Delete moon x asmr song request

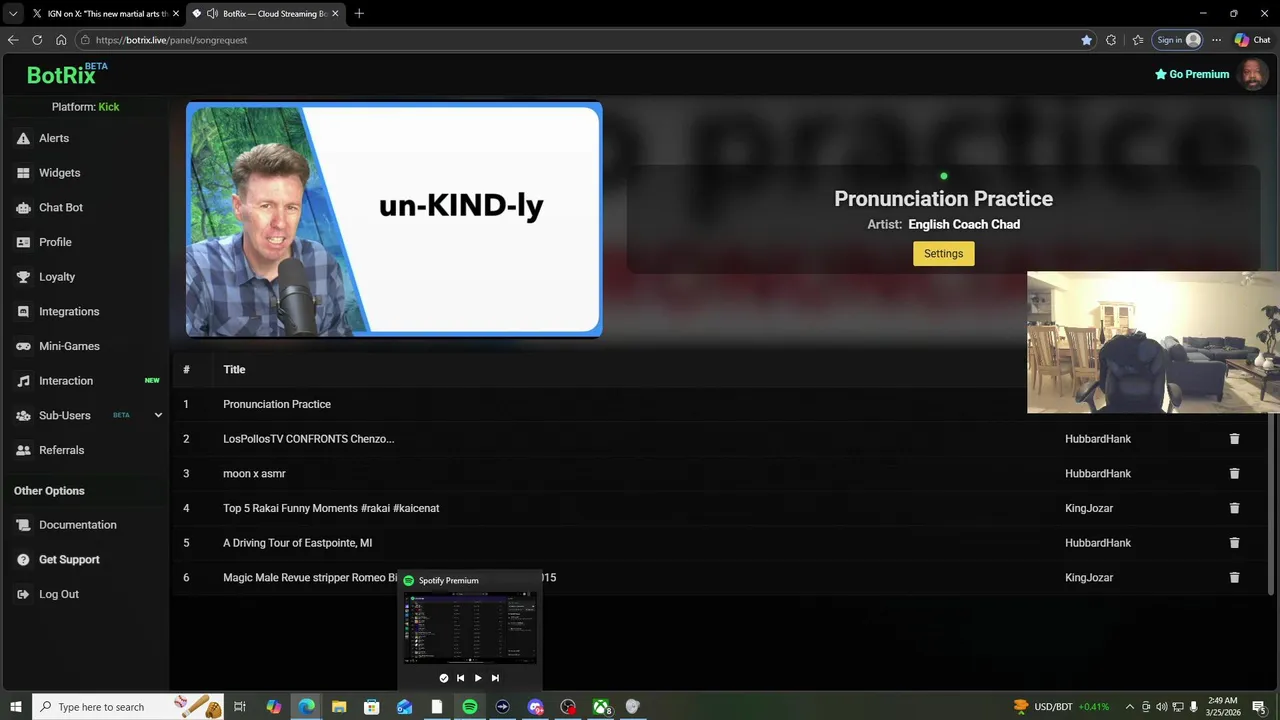(1234, 474)
